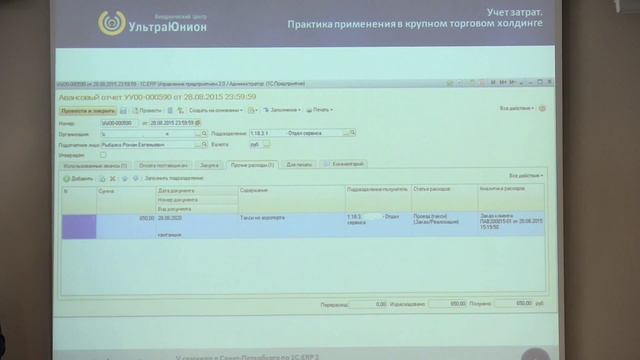Screen dimensions: 640x360
Task: Click 'Провести и закрыть' button
Action: (x=88, y=111)
